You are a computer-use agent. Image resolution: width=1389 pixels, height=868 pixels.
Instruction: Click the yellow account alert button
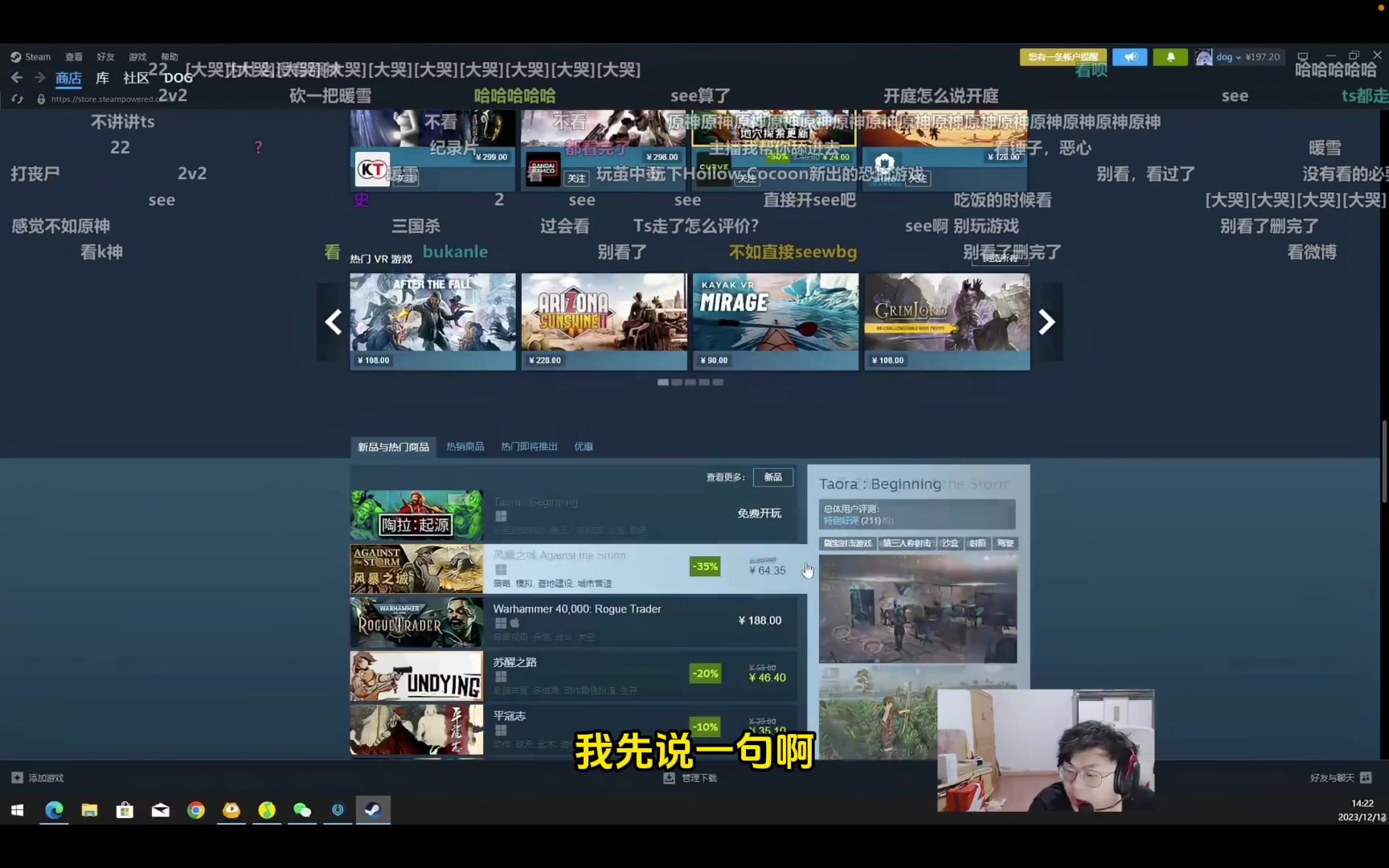[1063, 57]
